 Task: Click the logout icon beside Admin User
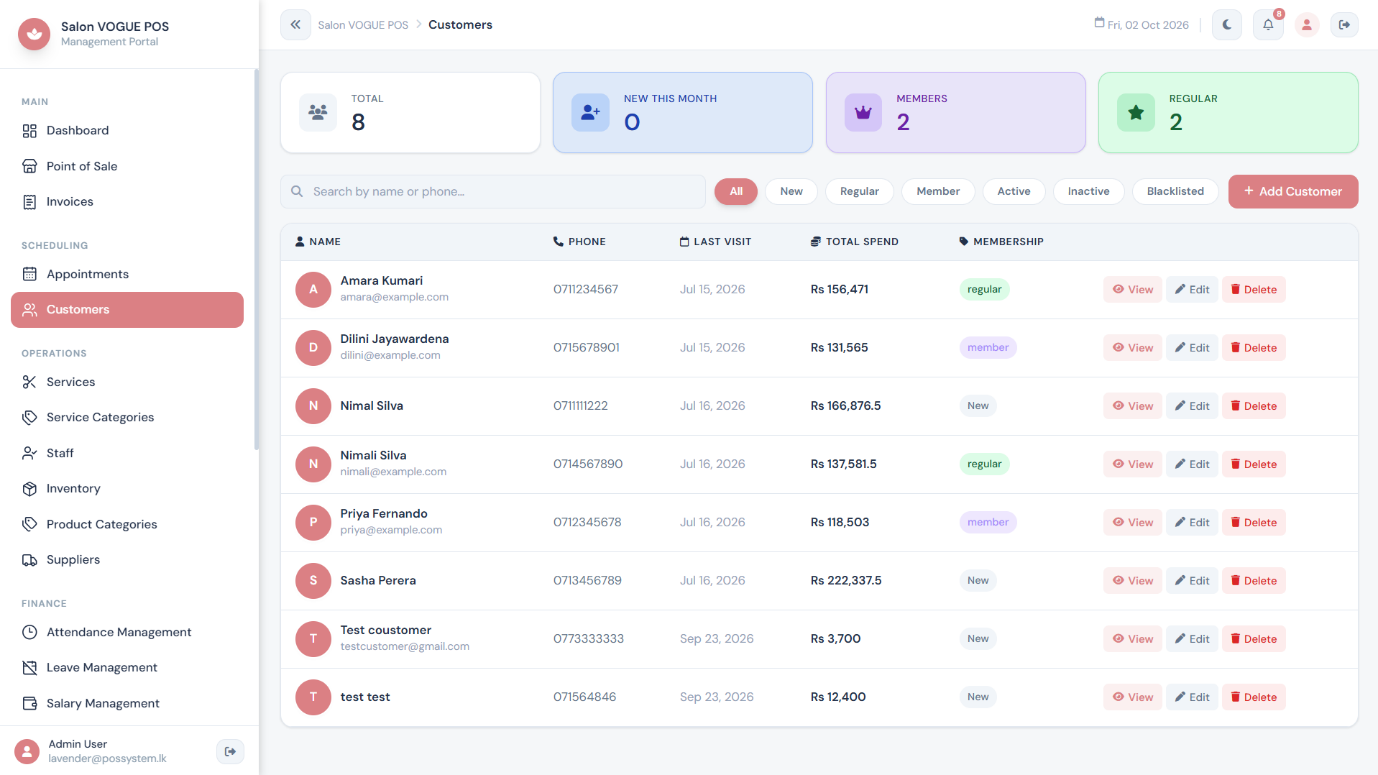(x=230, y=752)
